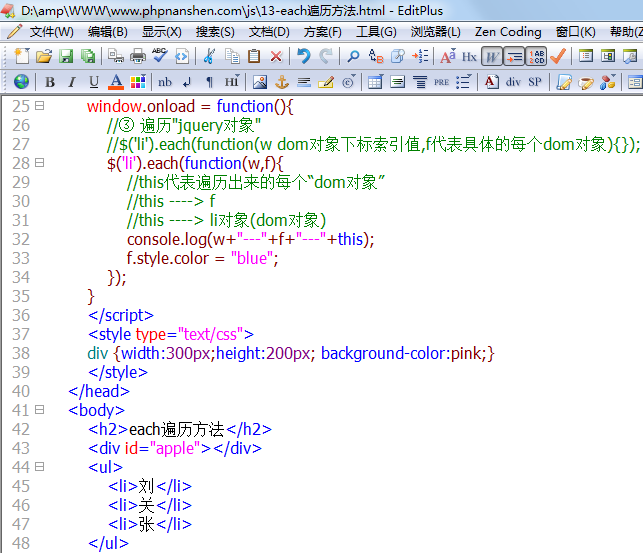Screen dimensions: 643x553
Task: Open the 方案(F) menu
Action: pos(322,32)
